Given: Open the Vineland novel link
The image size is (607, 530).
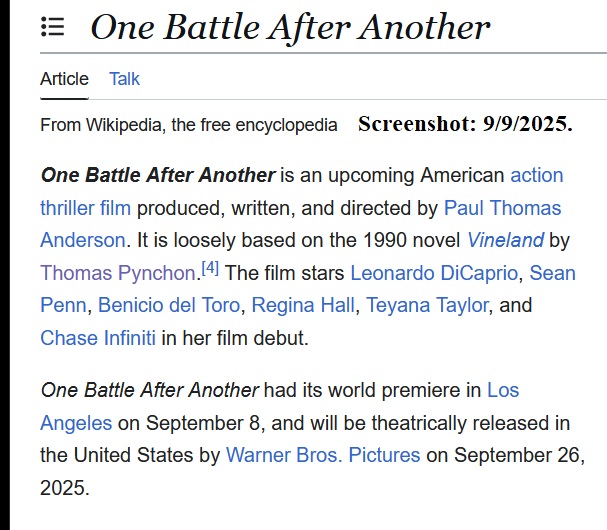Looking at the screenshot, I should 505,240.
